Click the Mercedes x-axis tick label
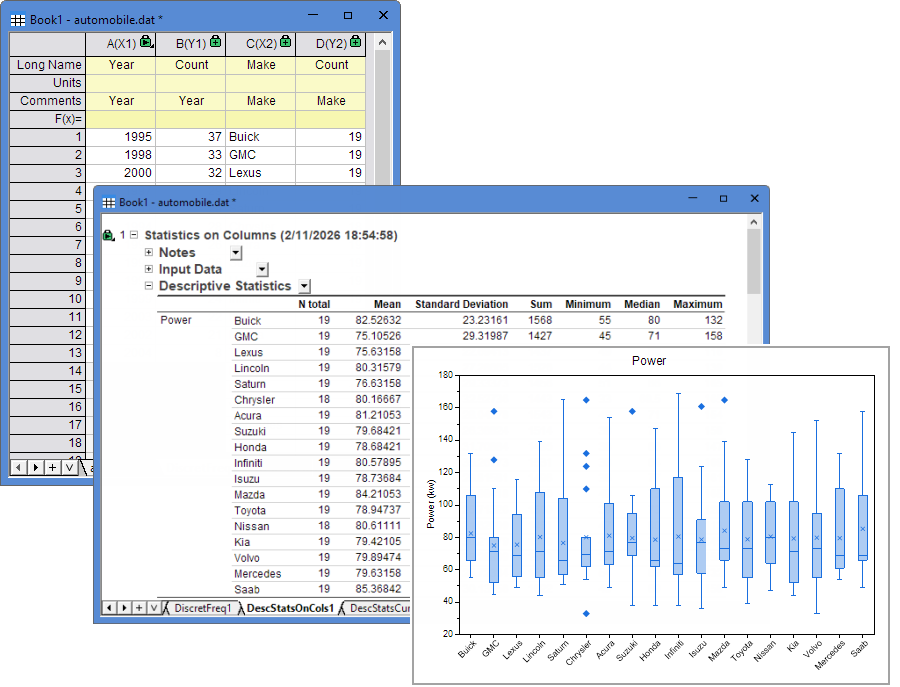Image resolution: width=900 pixels, height=687 pixels. [831, 655]
